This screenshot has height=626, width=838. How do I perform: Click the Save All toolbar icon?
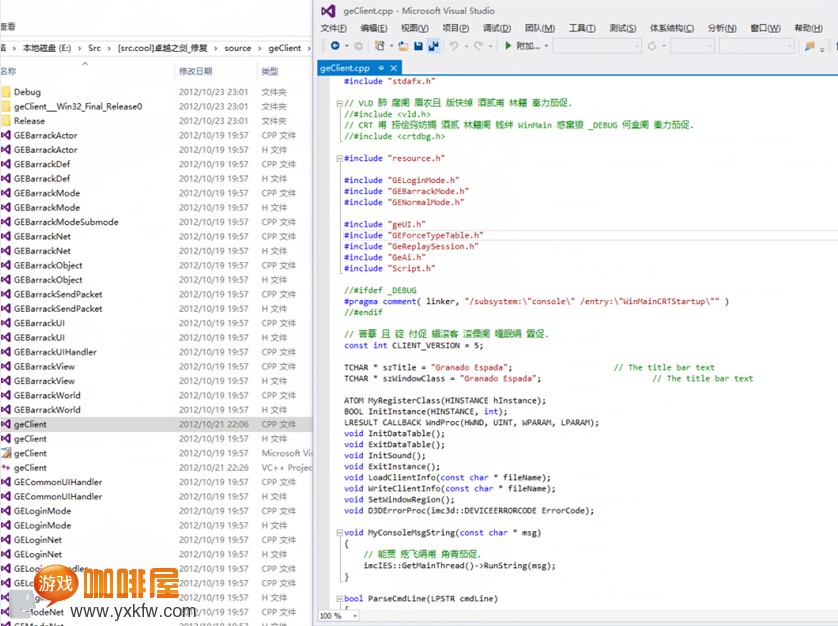coord(434,46)
